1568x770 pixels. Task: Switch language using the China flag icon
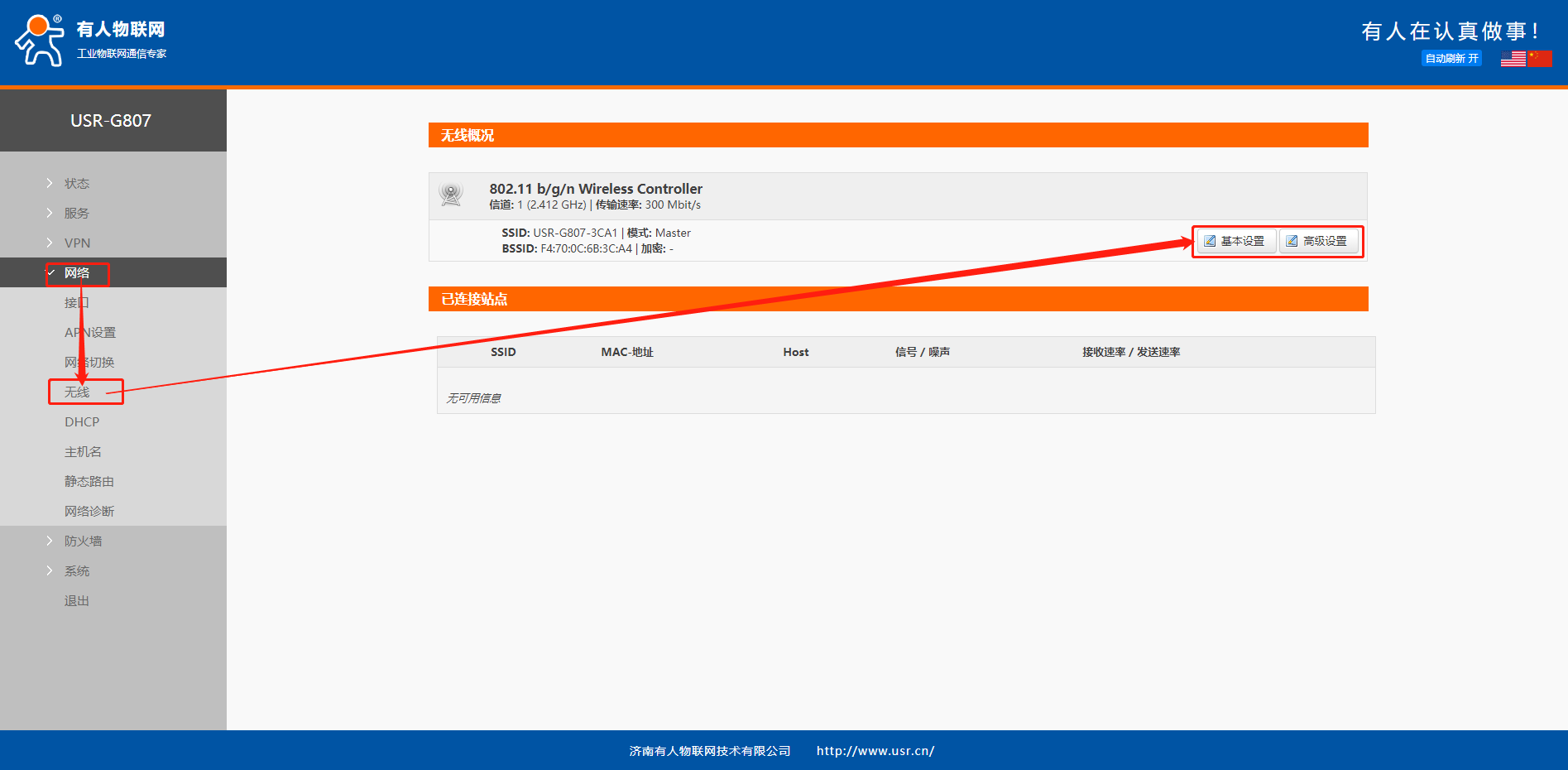tap(1539, 59)
